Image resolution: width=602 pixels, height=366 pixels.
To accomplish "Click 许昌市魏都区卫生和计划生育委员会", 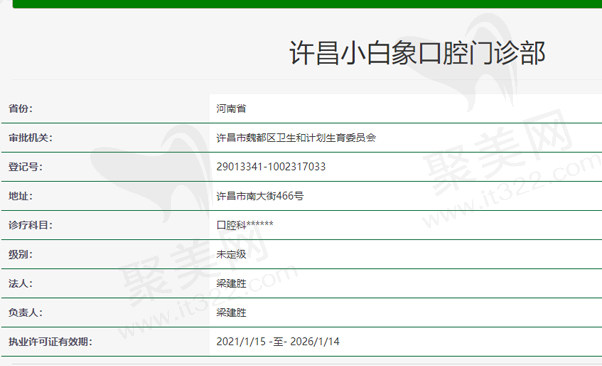I will tap(296, 137).
